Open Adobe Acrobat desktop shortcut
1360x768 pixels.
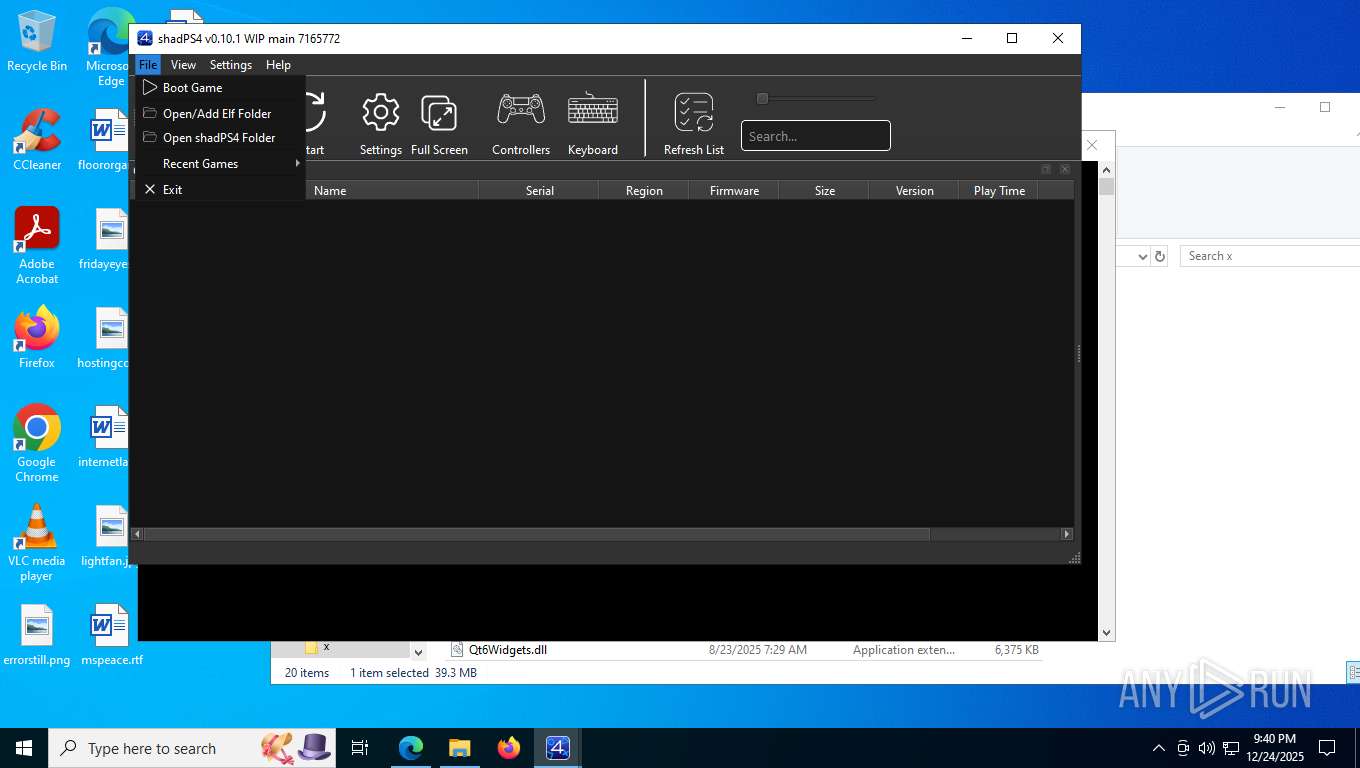coord(37,246)
